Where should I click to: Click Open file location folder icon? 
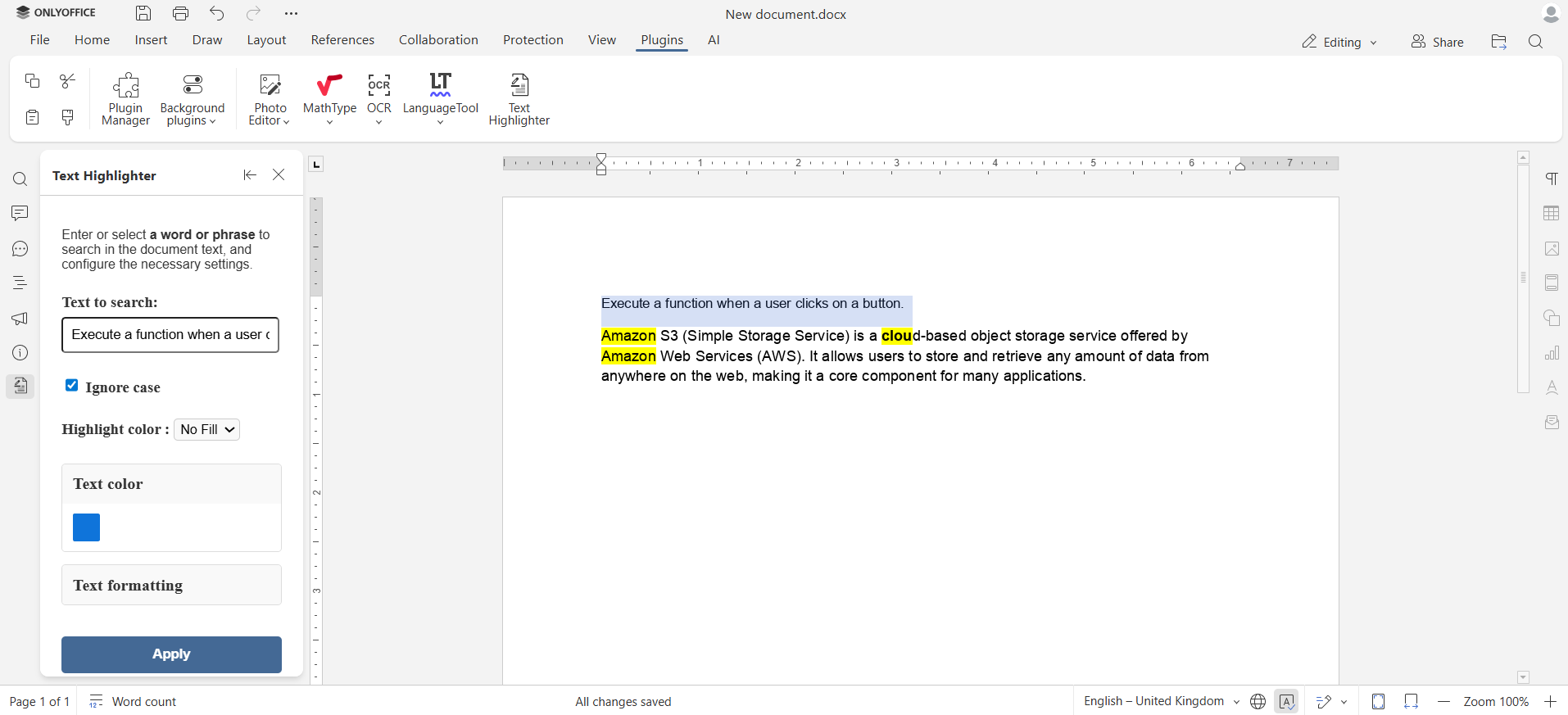click(1499, 42)
